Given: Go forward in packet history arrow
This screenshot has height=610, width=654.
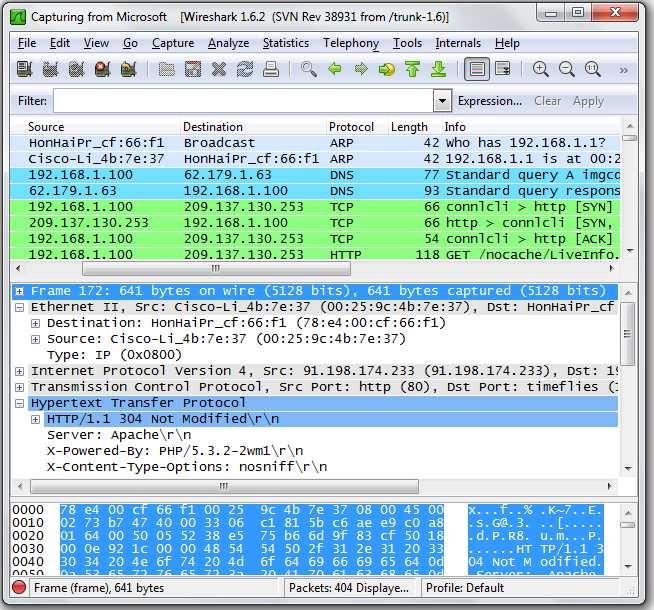Looking at the screenshot, I should [361, 68].
